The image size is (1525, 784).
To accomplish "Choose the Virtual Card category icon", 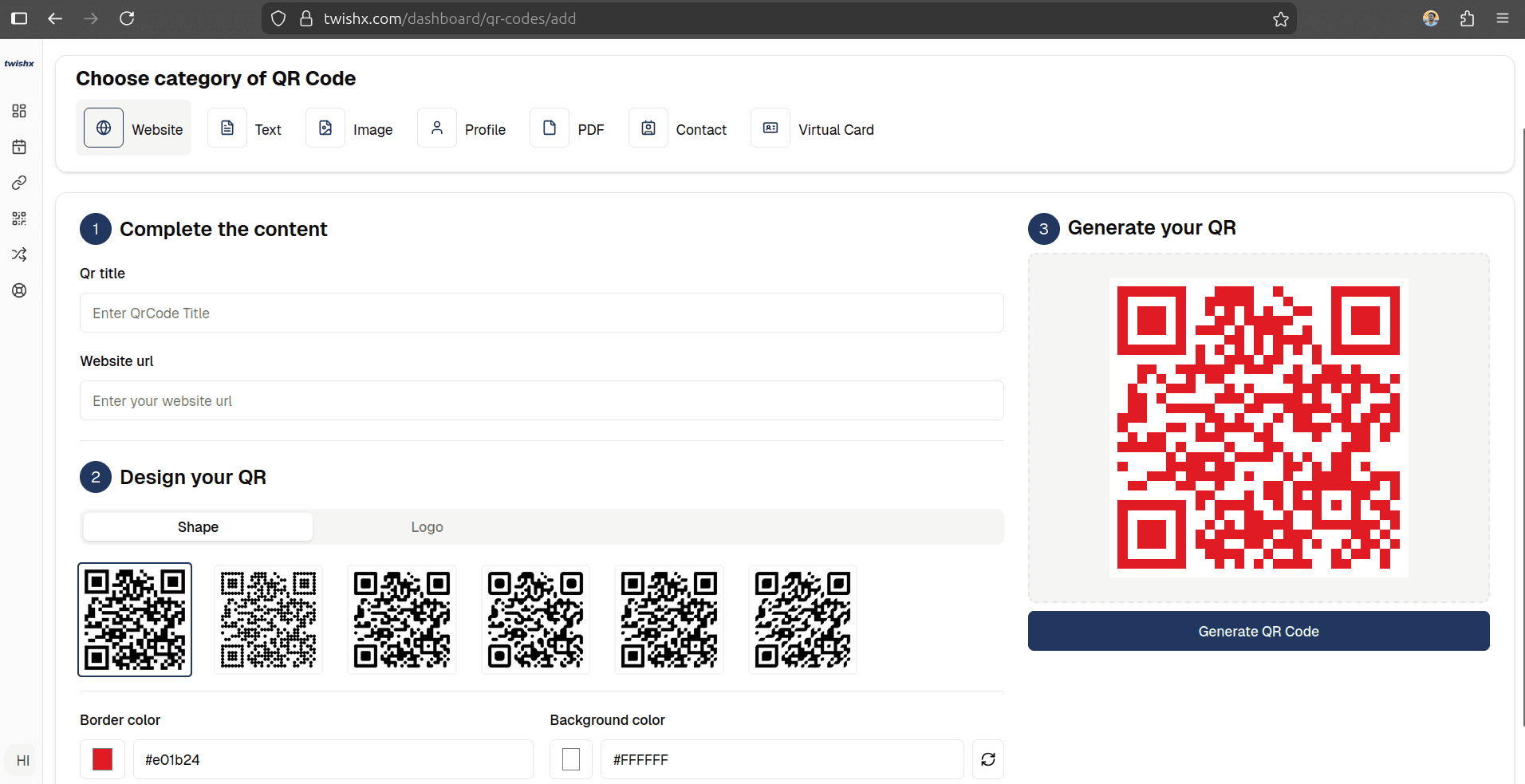I will pyautogui.click(x=770, y=128).
